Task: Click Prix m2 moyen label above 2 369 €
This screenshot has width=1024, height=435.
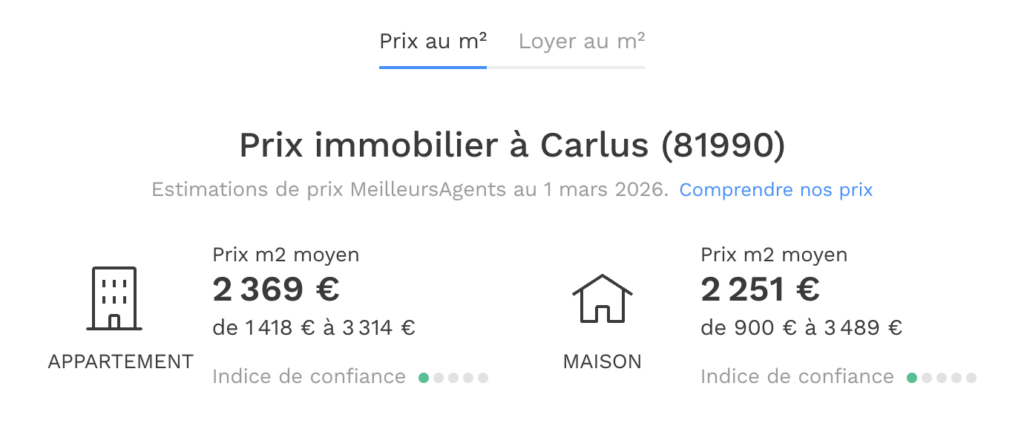Action: coord(286,255)
